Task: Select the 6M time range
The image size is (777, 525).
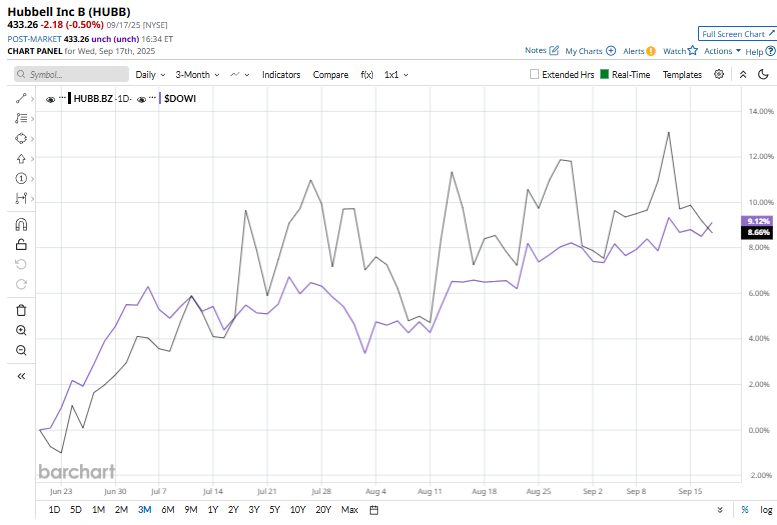Action: tap(167, 510)
